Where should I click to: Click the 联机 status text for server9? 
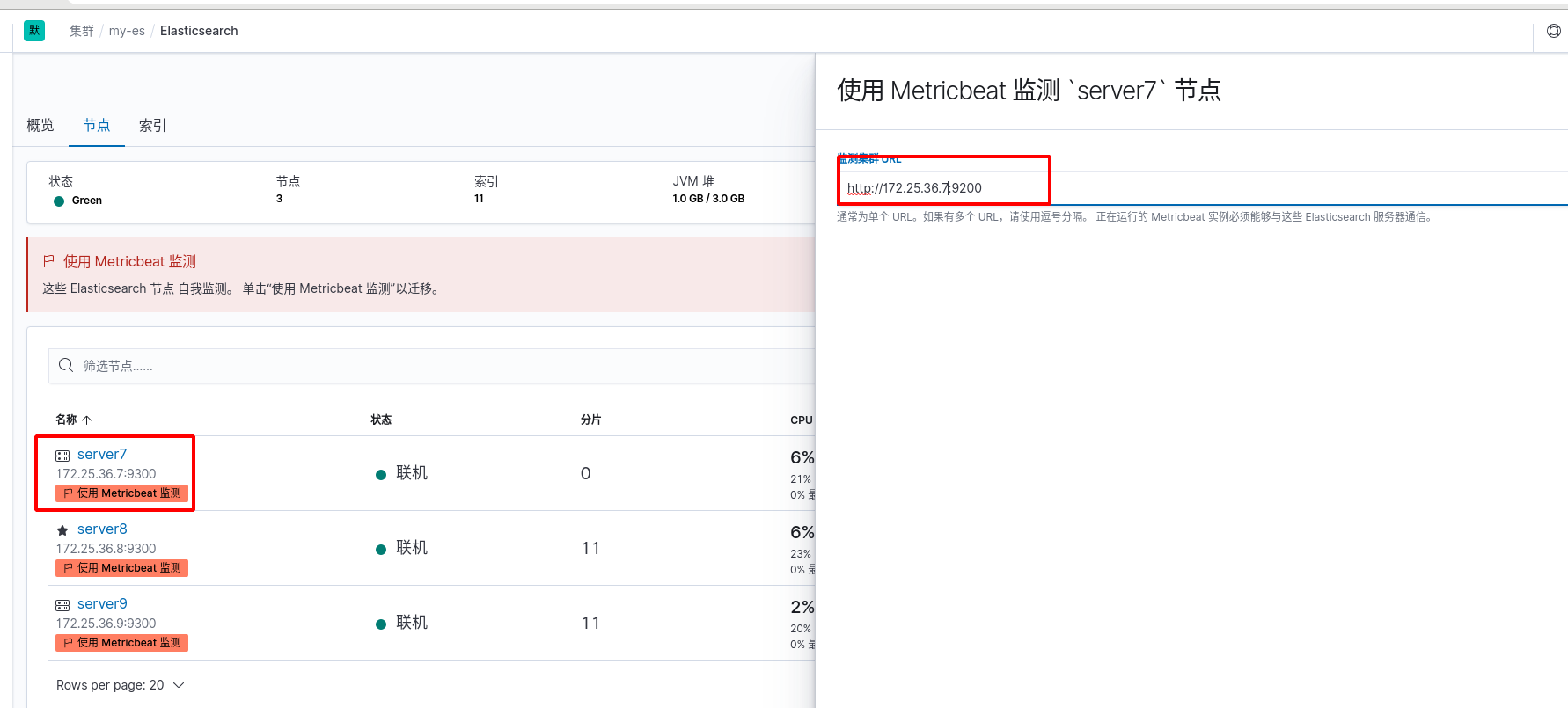tap(412, 623)
